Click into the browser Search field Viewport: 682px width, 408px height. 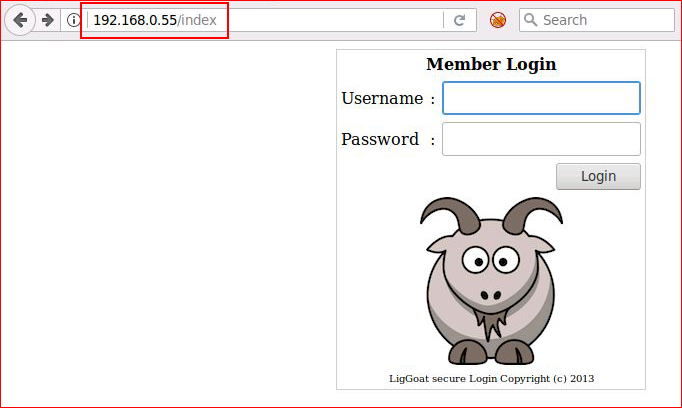pos(597,20)
